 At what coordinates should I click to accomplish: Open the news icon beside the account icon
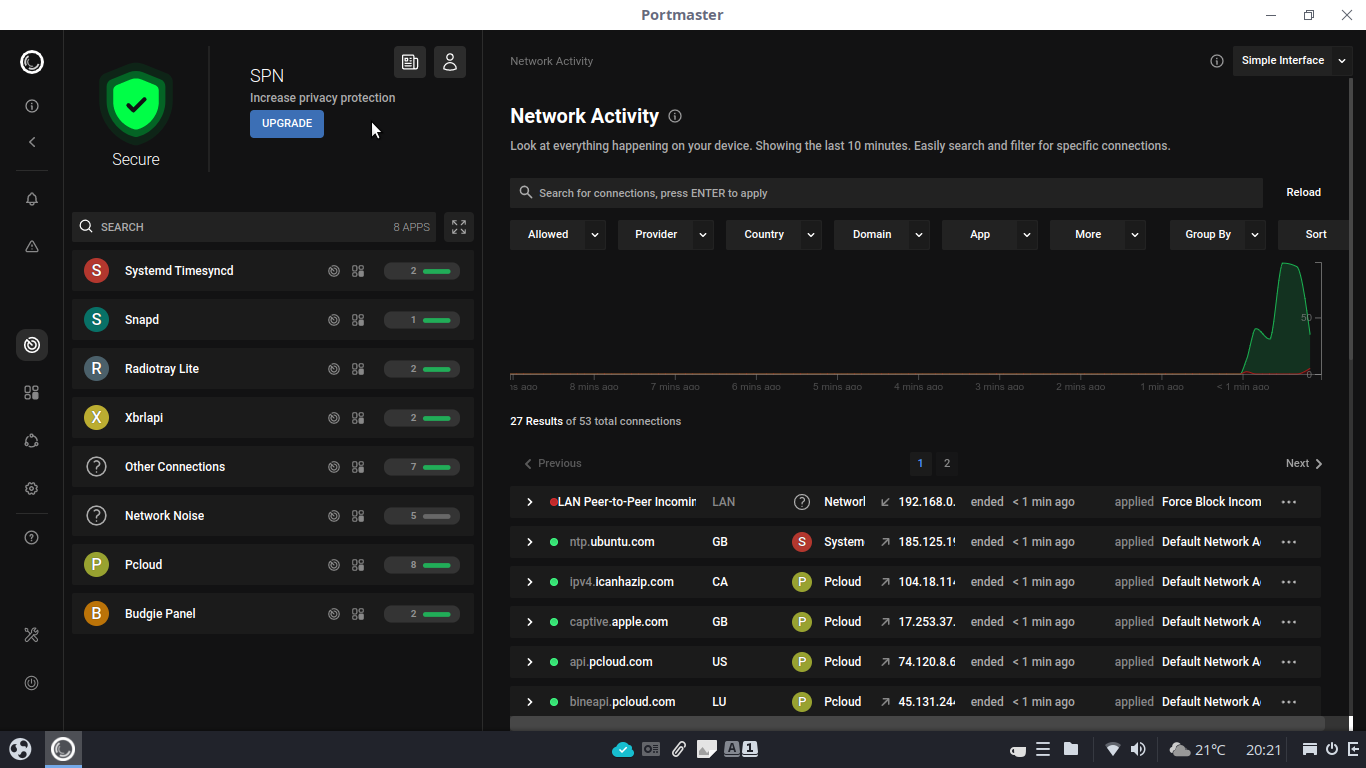click(410, 62)
